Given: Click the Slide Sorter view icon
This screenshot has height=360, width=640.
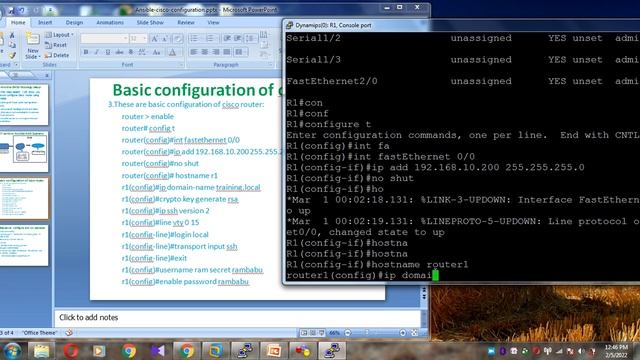Looking at the screenshot, I should pyautogui.click(x=313, y=333).
